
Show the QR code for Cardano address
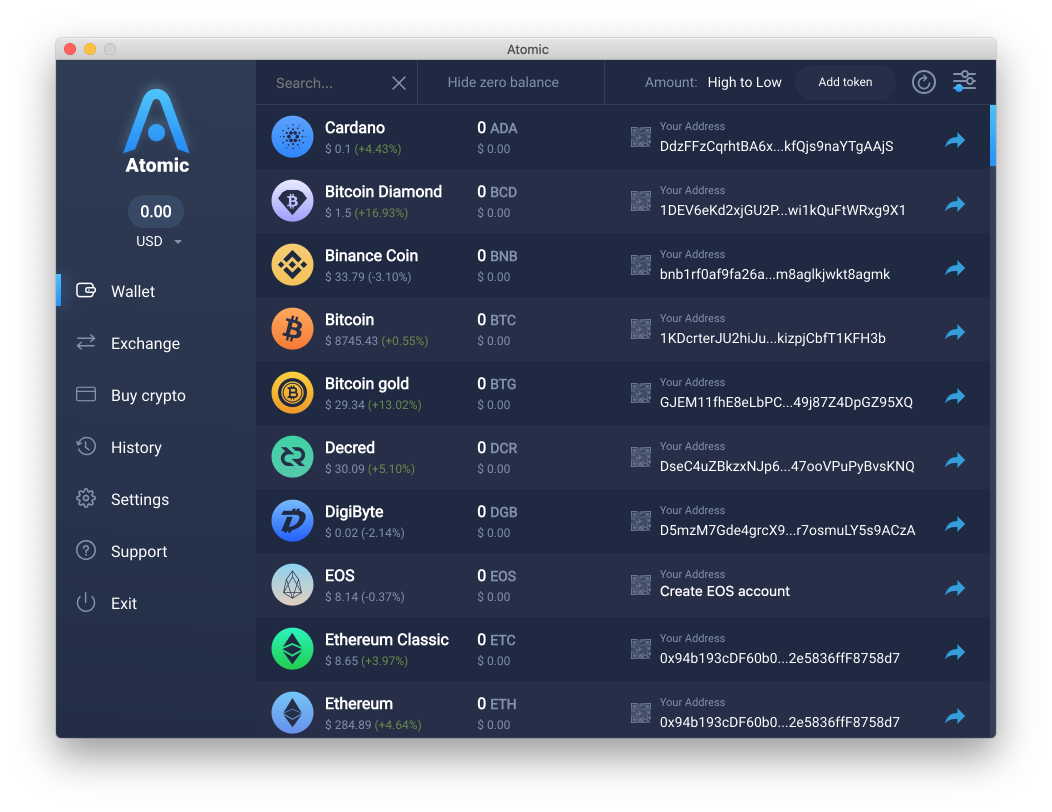641,137
